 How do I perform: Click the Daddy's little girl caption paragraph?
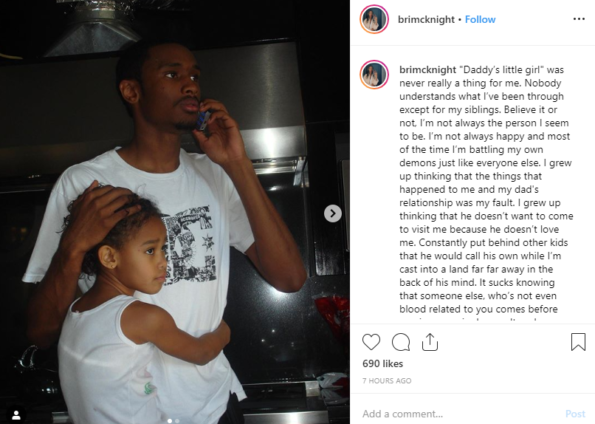tap(486, 189)
